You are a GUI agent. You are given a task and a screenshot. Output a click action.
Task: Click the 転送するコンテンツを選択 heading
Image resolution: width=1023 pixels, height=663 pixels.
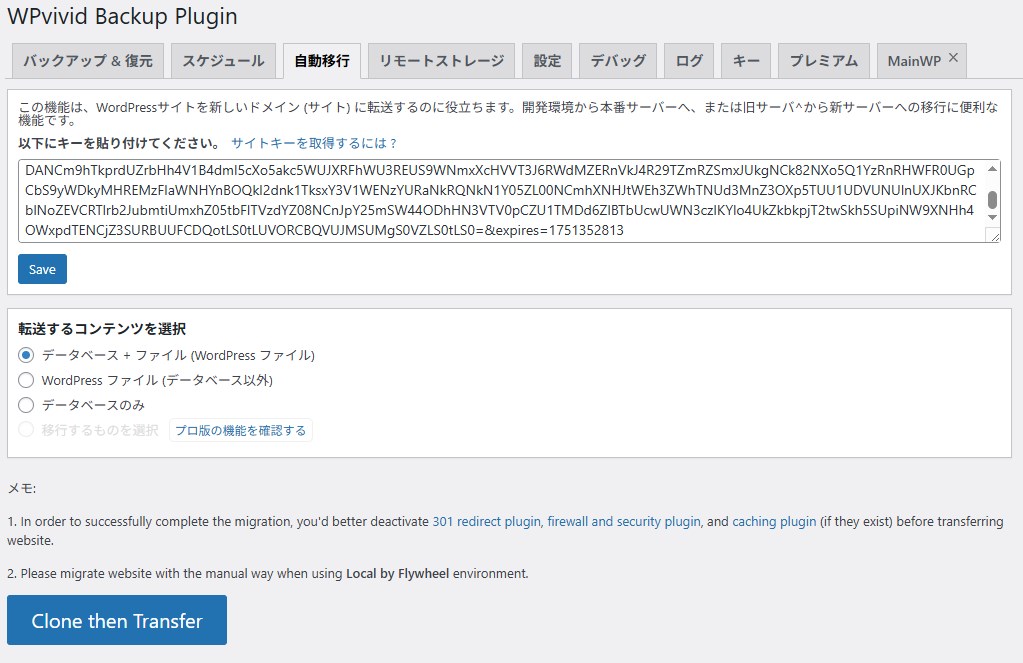pos(102,329)
